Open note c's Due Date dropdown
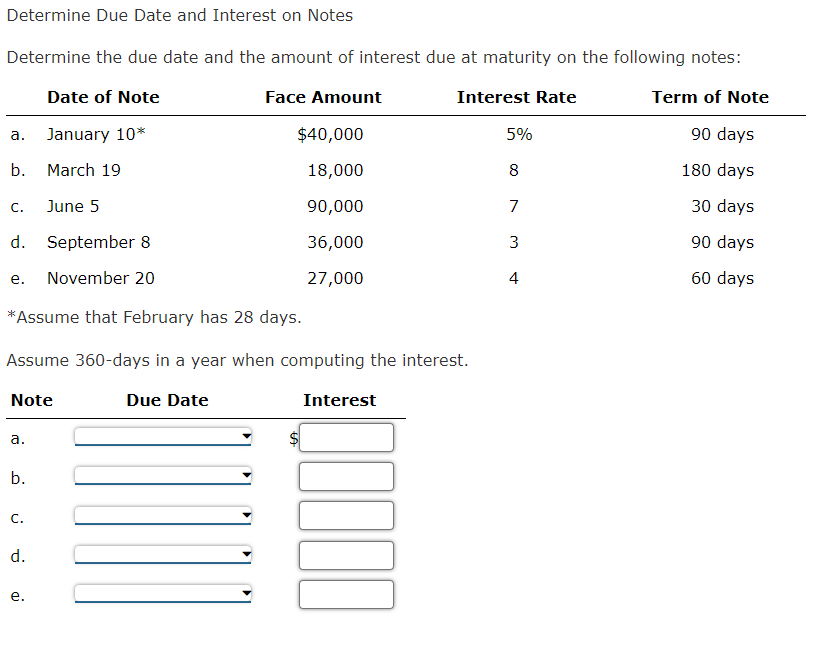 (x=163, y=516)
